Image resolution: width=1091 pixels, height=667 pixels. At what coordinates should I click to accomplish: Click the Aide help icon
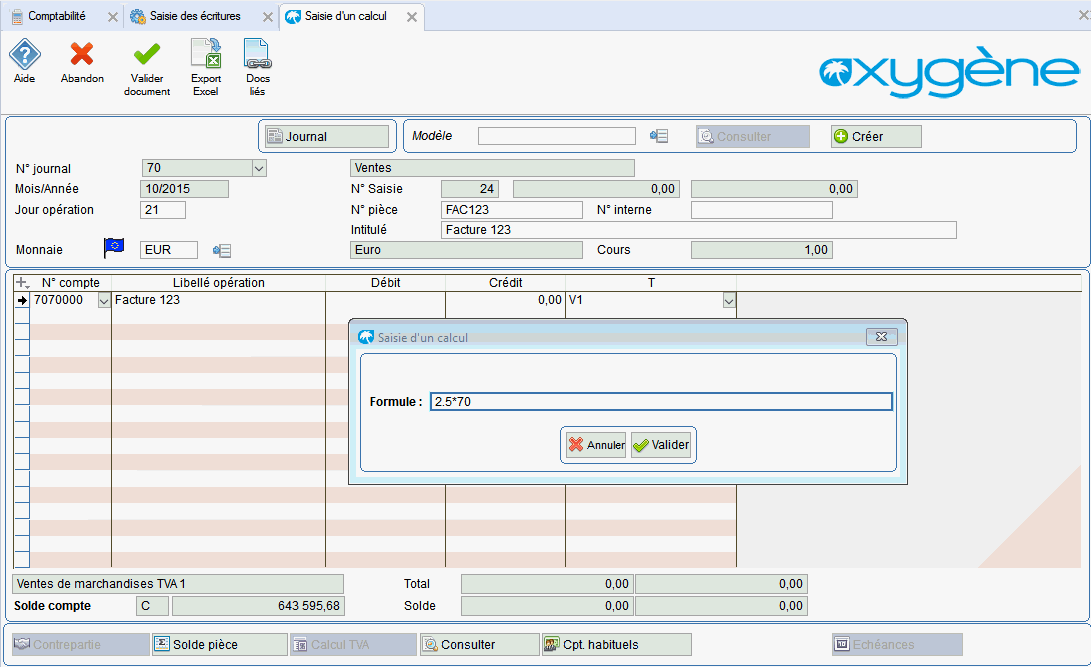pos(24,55)
